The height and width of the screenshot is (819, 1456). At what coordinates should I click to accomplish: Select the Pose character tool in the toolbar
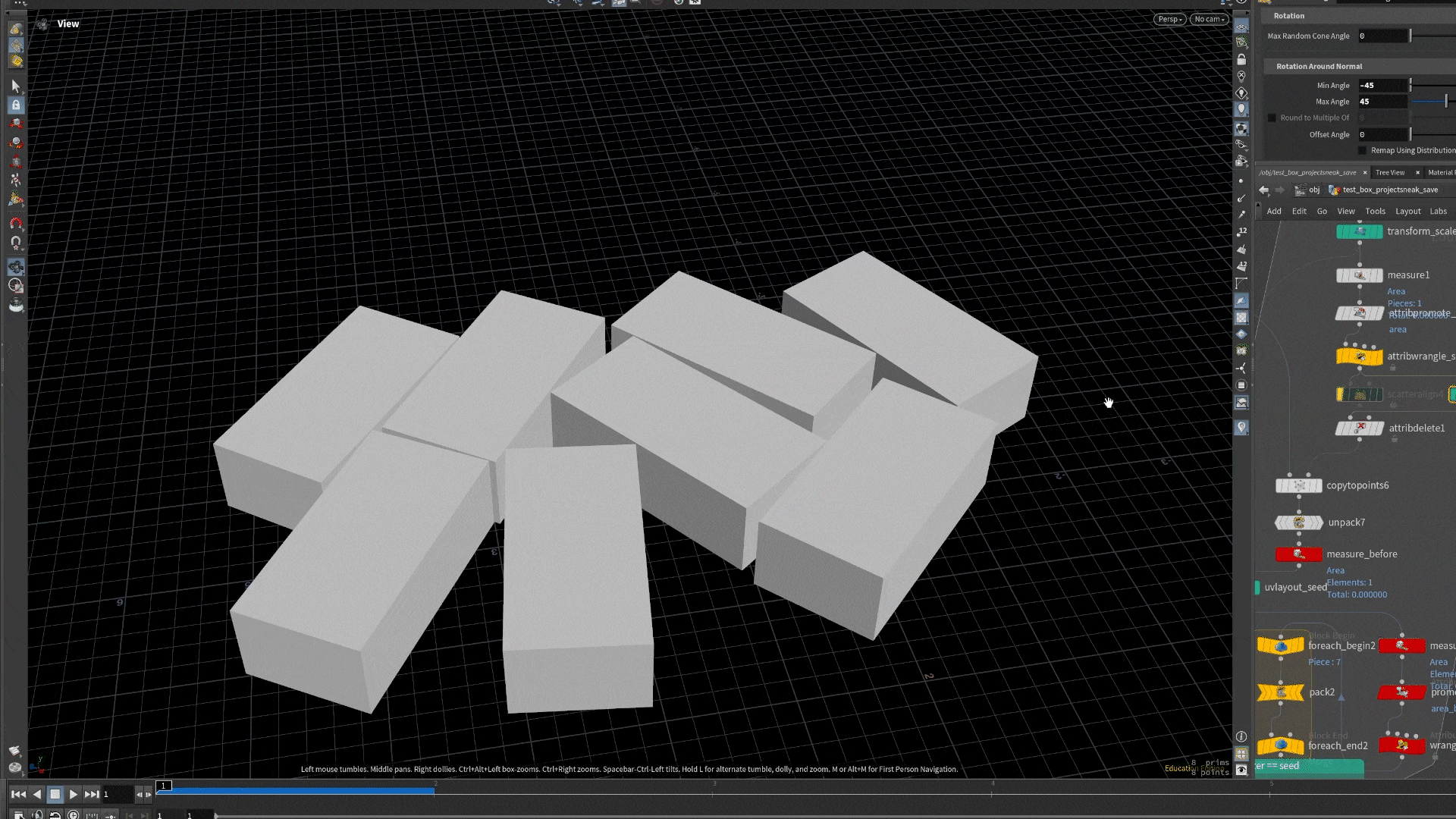click(x=16, y=180)
